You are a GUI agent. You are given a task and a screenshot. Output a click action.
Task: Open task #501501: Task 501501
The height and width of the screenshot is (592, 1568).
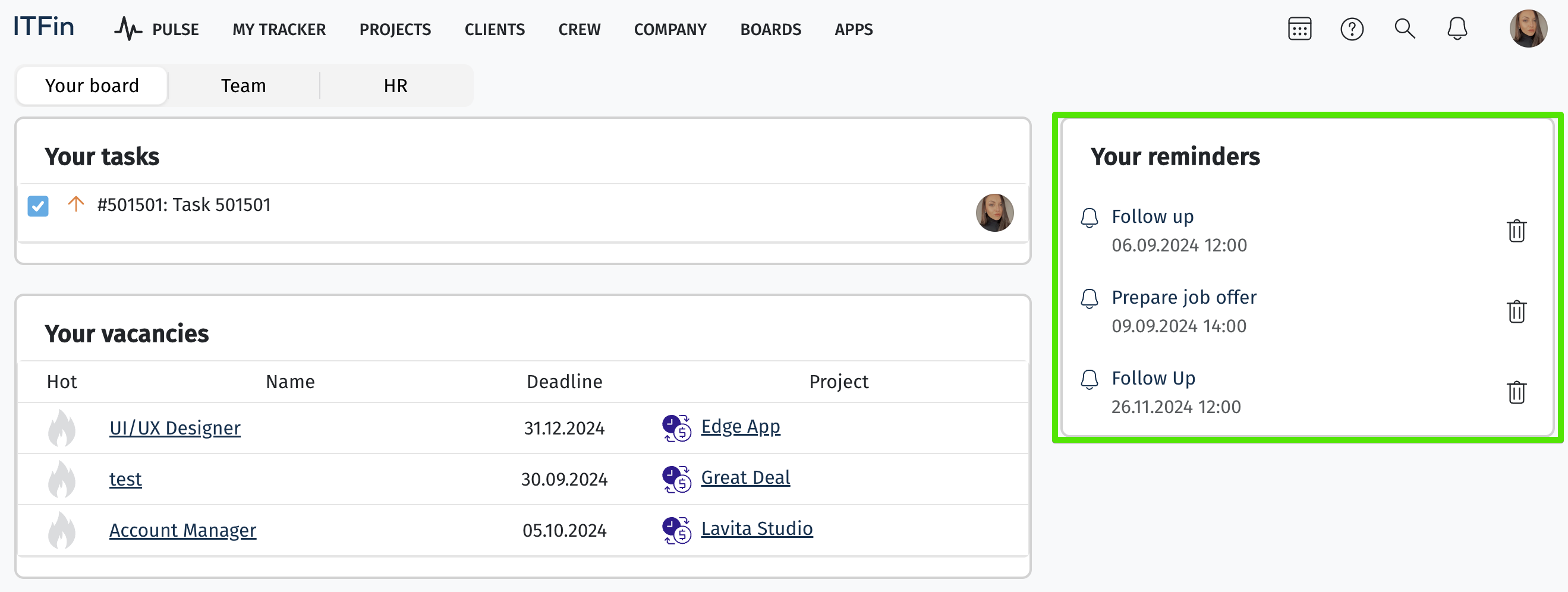(x=184, y=204)
